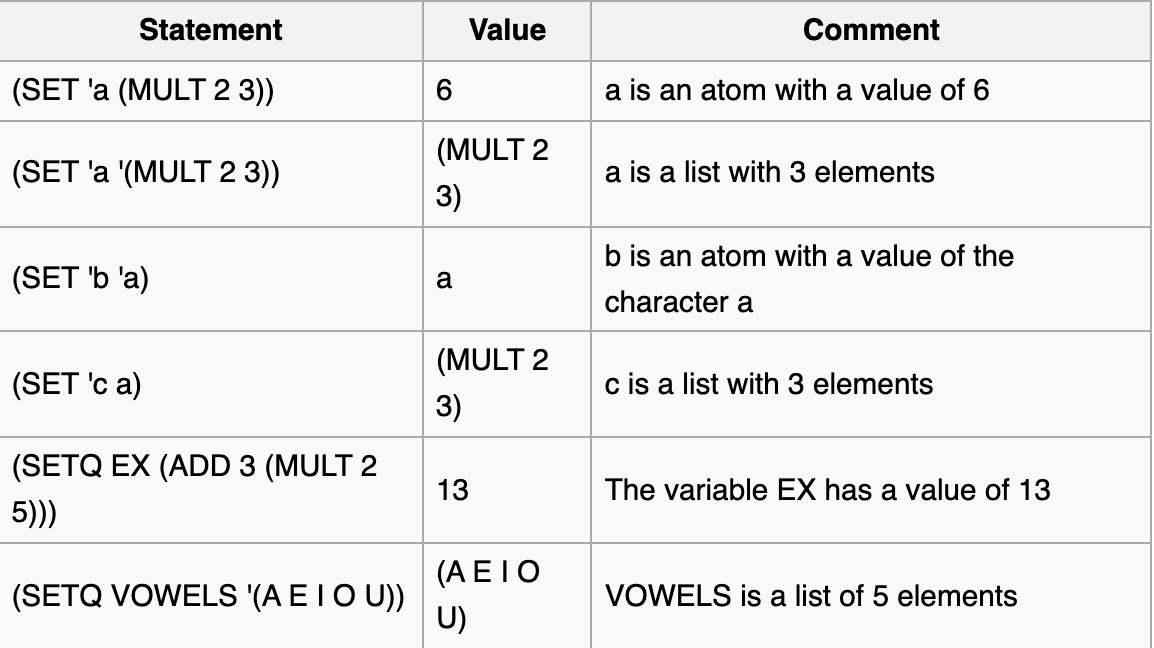Click the SETQ VOWELS statement cell

pos(207,596)
